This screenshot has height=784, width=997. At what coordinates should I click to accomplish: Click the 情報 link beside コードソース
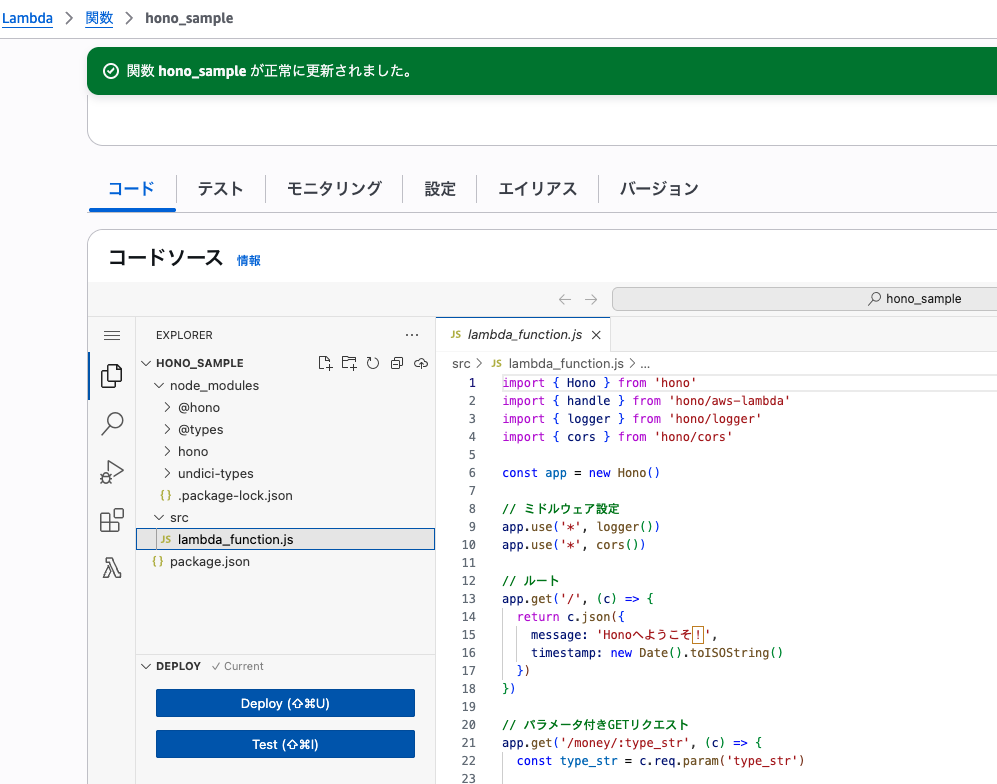click(249, 260)
